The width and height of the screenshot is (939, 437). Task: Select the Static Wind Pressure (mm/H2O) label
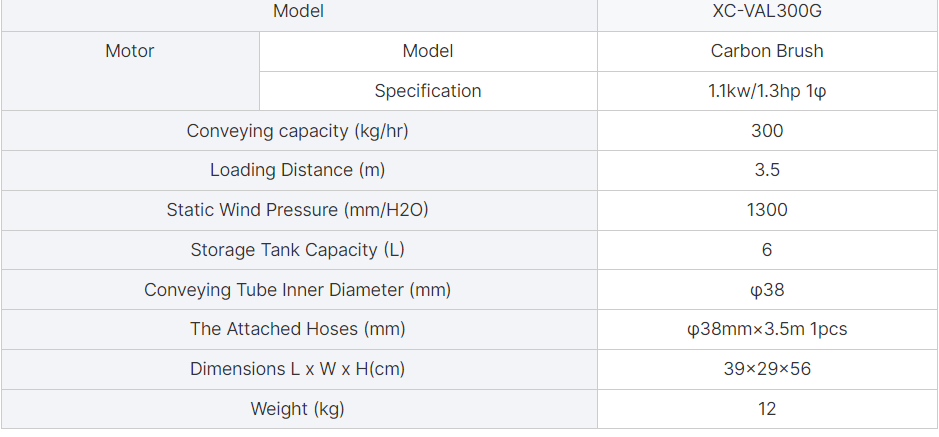(298, 210)
